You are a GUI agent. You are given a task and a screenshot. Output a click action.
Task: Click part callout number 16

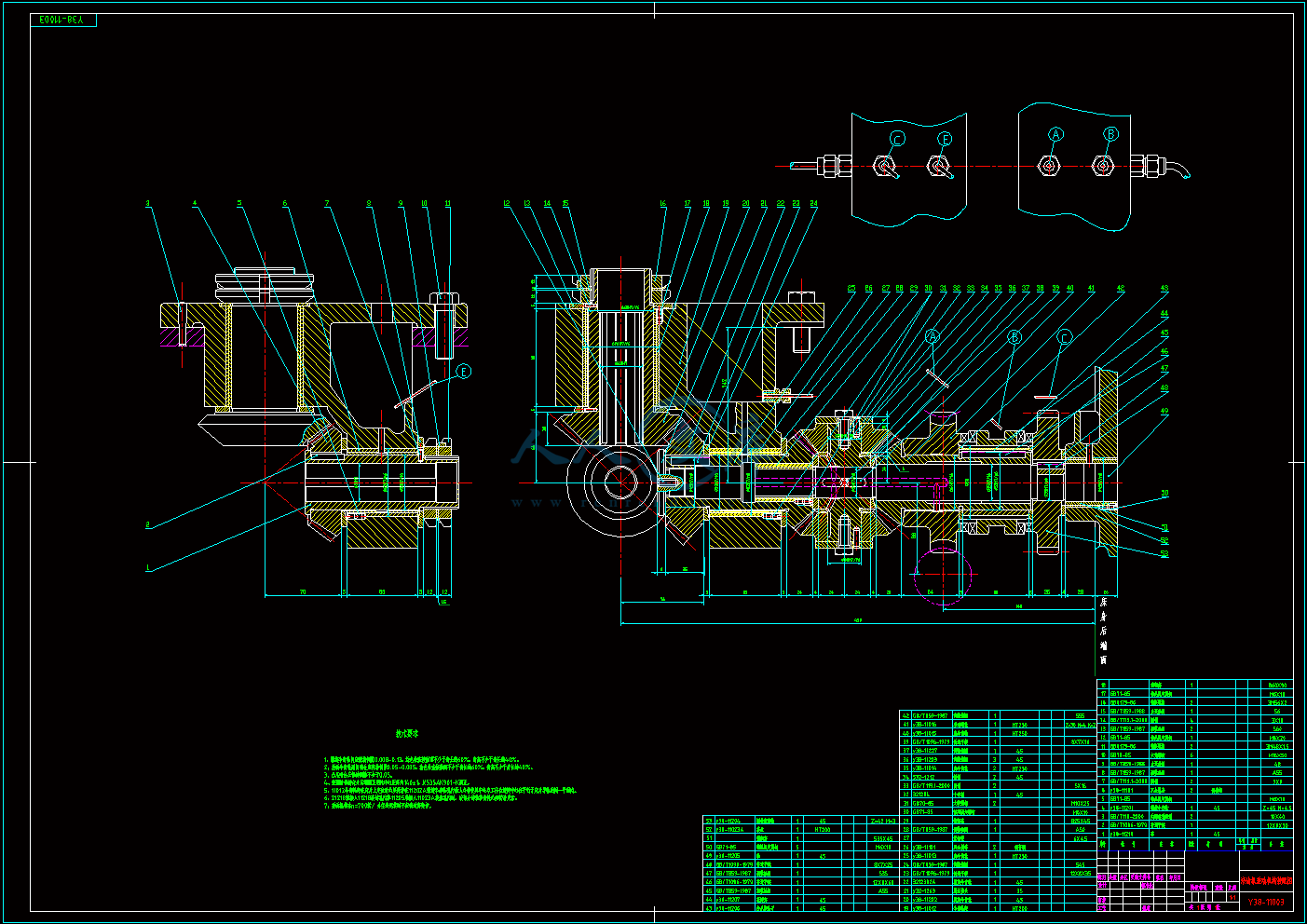coord(663,204)
